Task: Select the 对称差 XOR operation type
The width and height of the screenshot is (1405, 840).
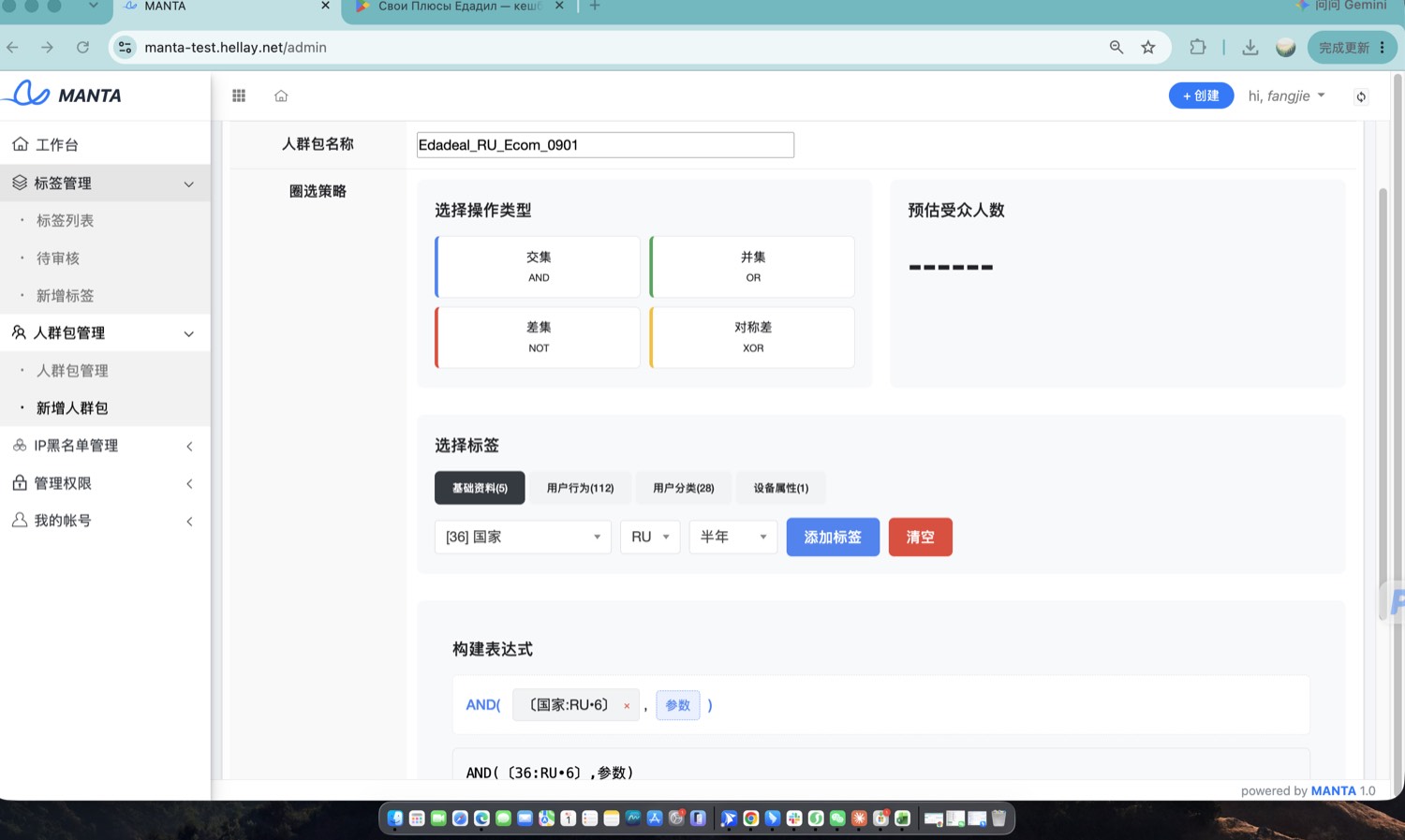Action: click(x=752, y=337)
